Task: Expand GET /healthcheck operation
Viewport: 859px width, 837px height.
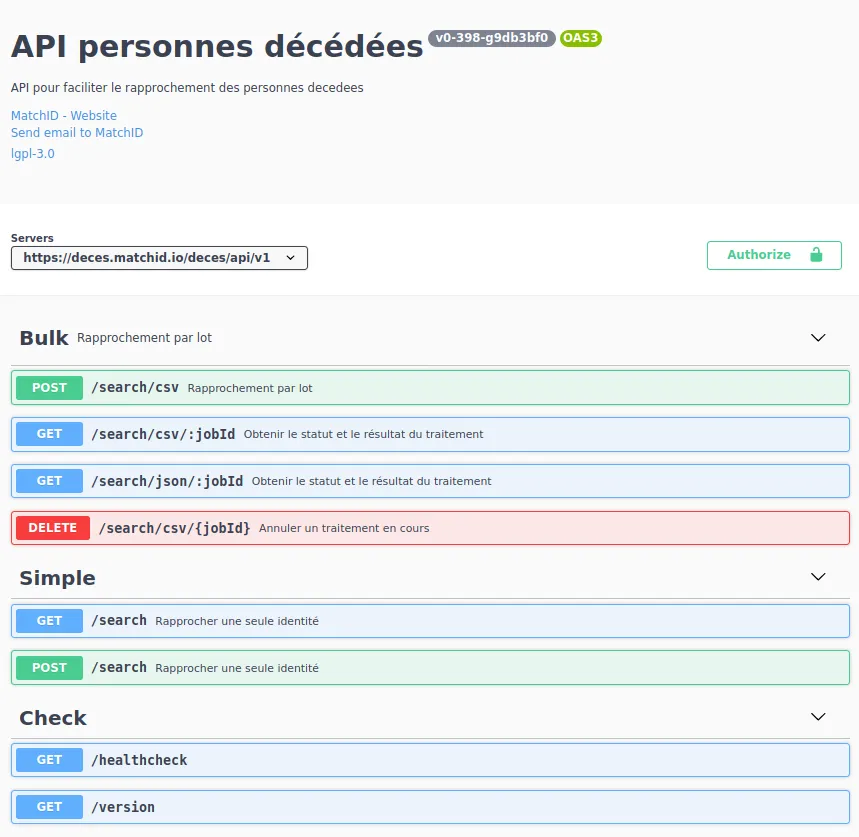Action: 430,760
